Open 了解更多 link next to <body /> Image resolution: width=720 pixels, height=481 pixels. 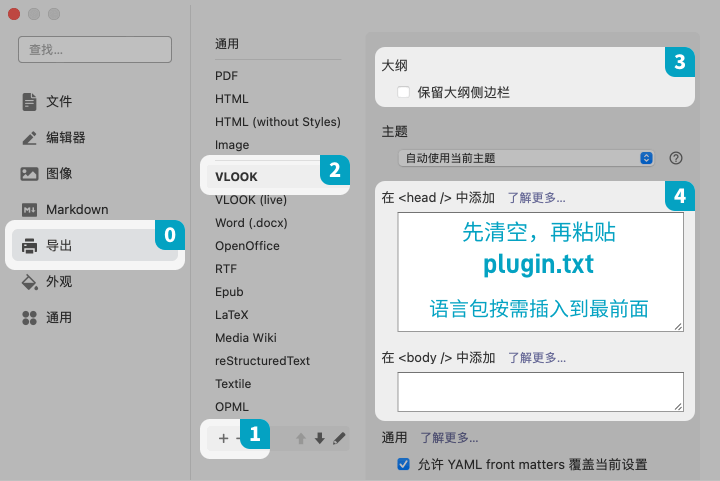point(537,358)
